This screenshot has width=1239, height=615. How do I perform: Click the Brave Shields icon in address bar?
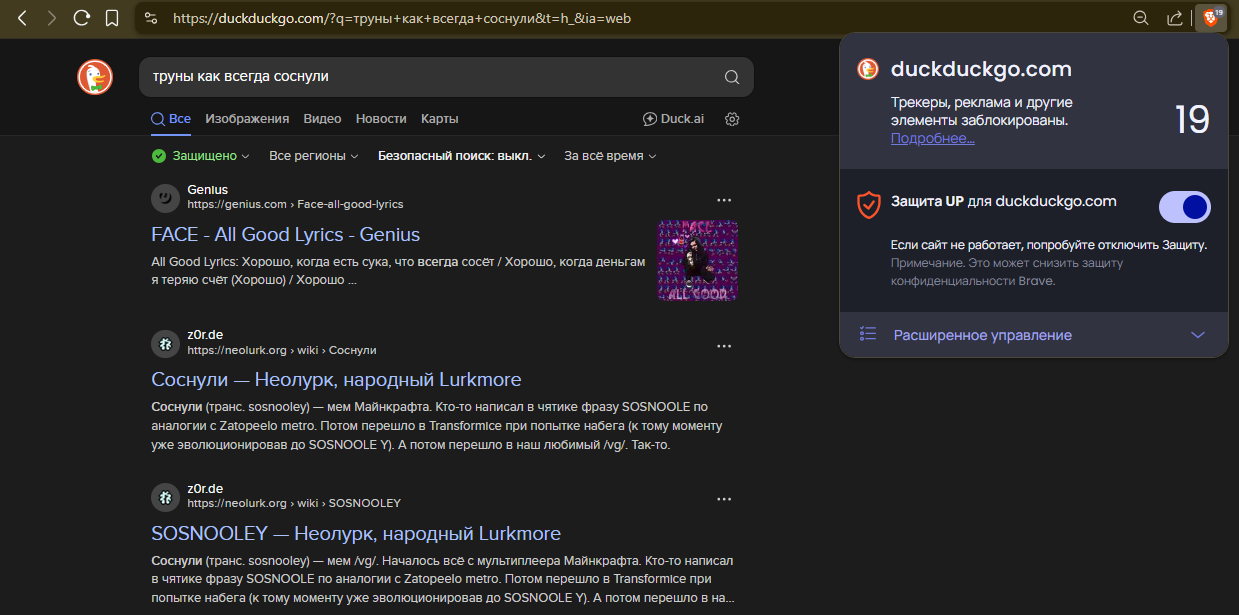pos(1210,18)
